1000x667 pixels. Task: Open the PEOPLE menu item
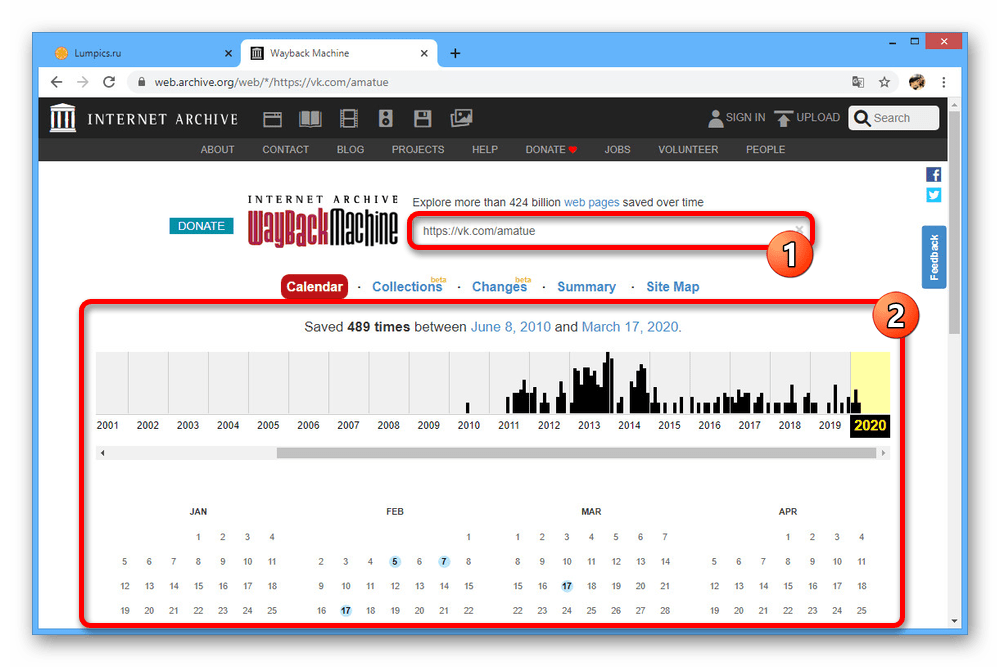click(x=765, y=150)
